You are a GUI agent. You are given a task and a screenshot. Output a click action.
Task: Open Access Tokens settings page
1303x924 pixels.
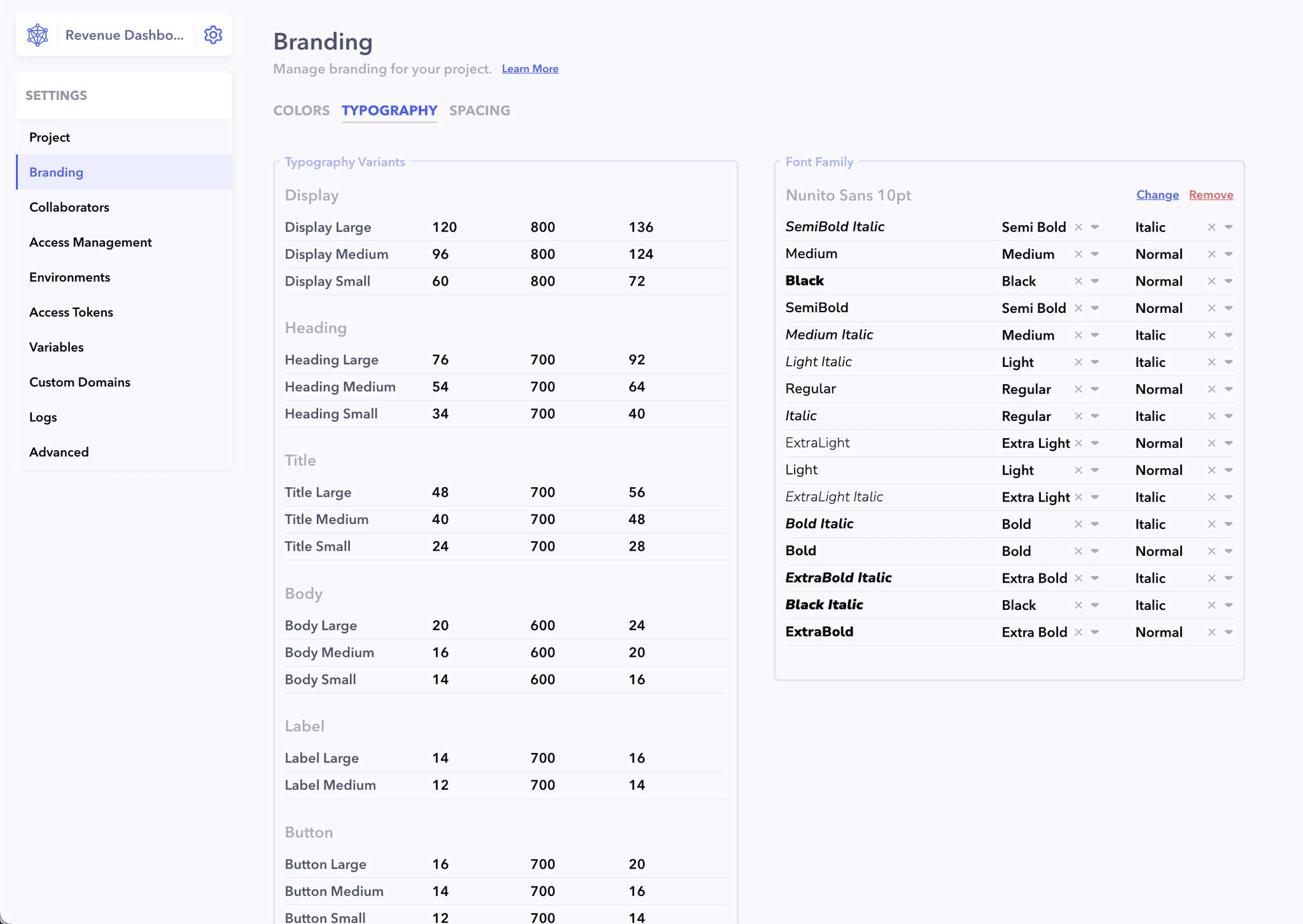71,312
